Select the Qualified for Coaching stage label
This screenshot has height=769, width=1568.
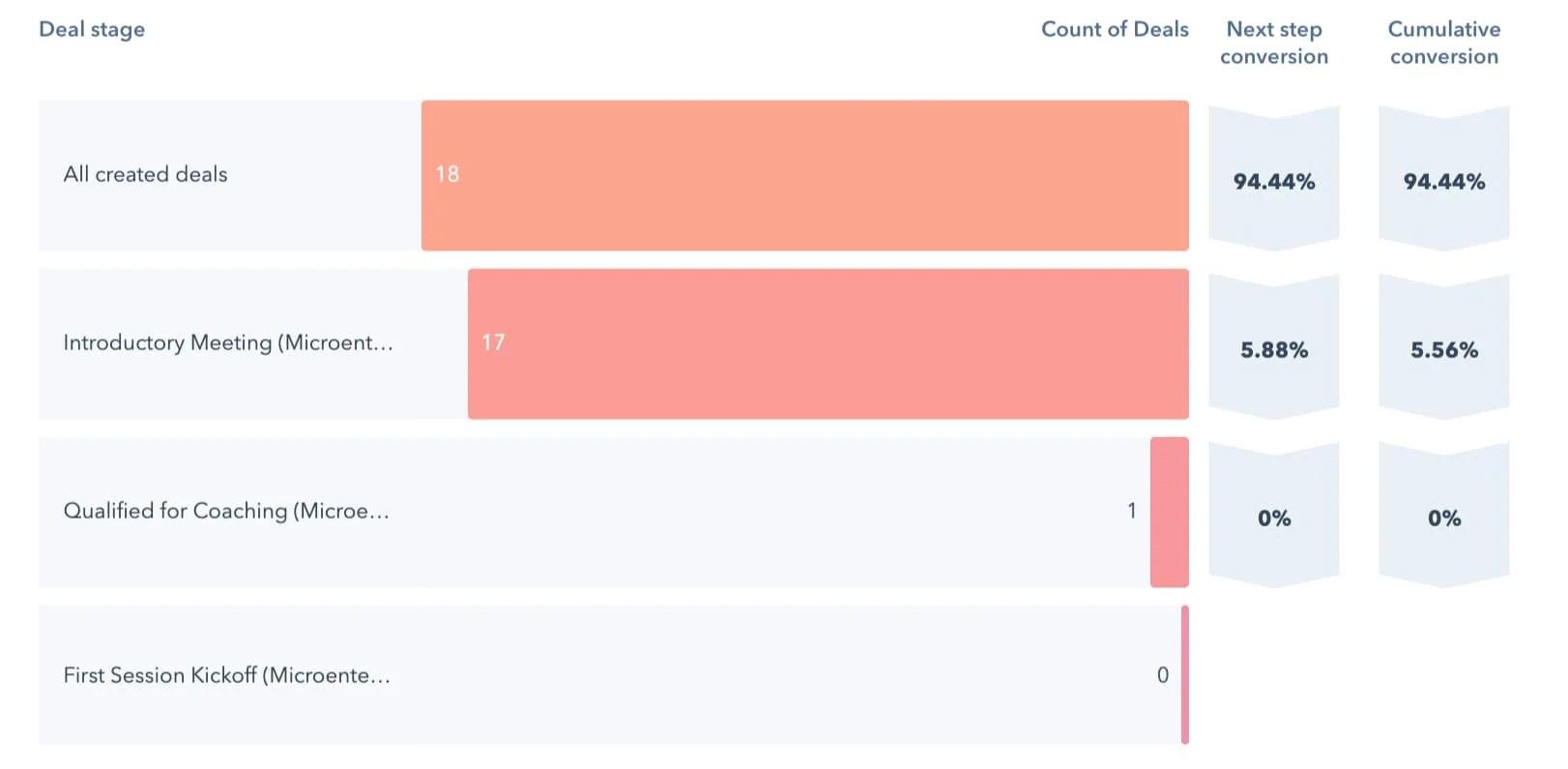pyautogui.click(x=226, y=511)
